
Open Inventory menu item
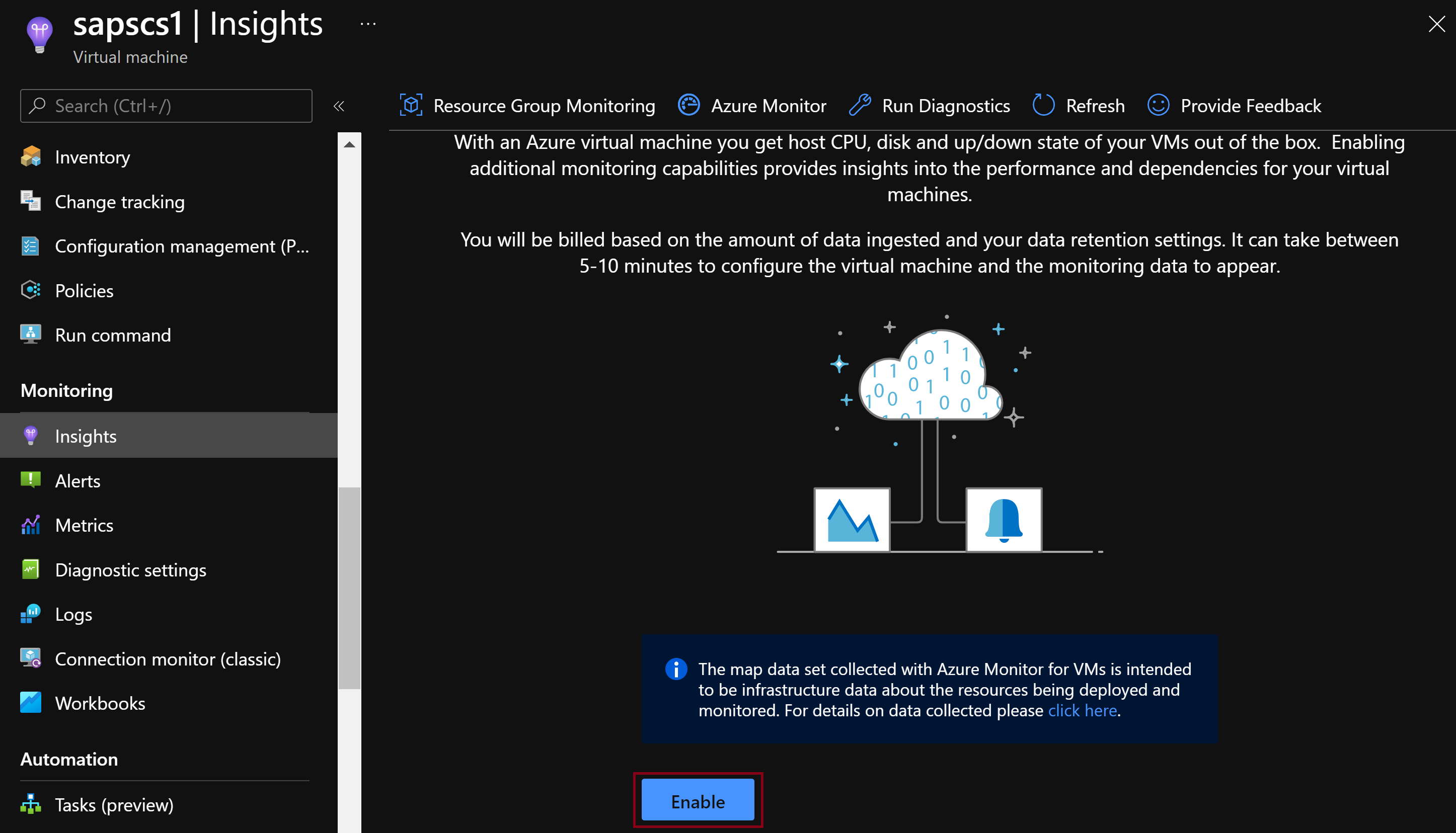point(169,157)
